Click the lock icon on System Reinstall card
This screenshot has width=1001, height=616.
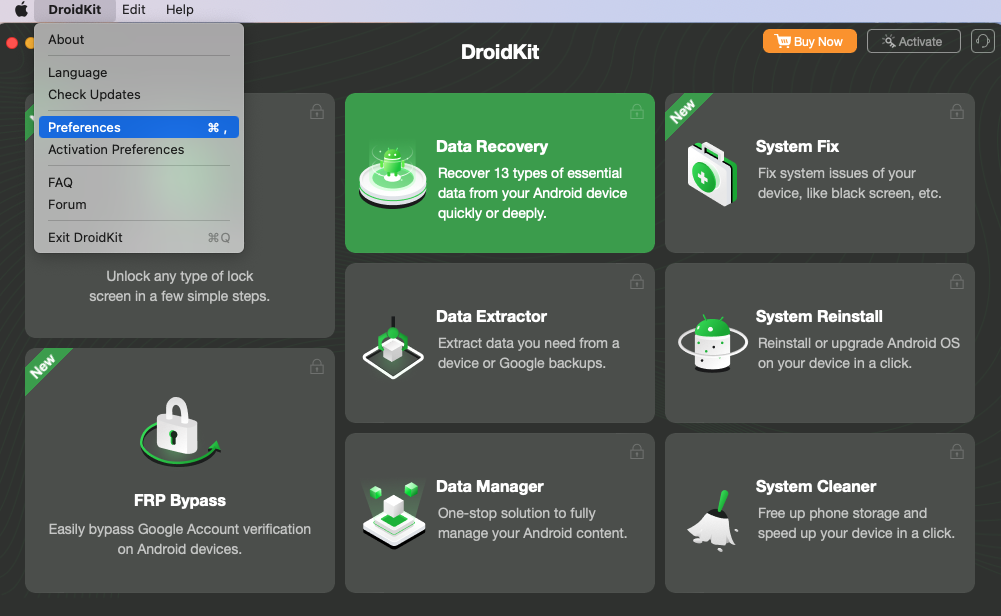pos(956,282)
